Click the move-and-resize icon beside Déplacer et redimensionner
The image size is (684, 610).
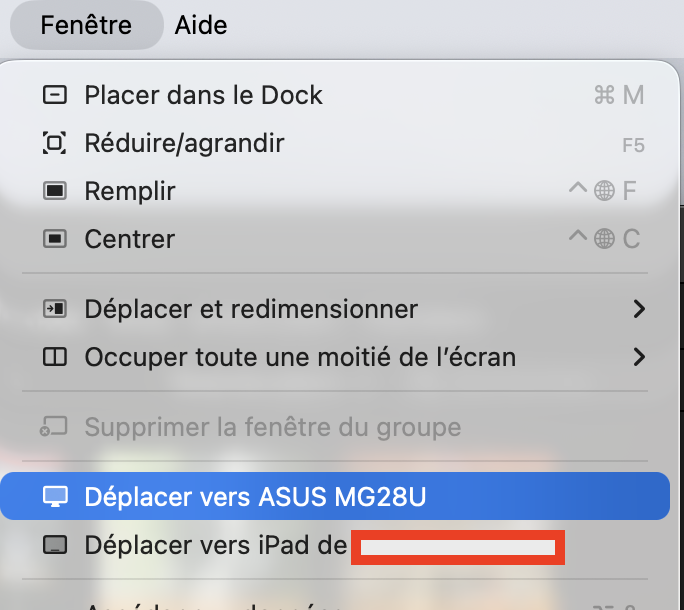tap(55, 309)
